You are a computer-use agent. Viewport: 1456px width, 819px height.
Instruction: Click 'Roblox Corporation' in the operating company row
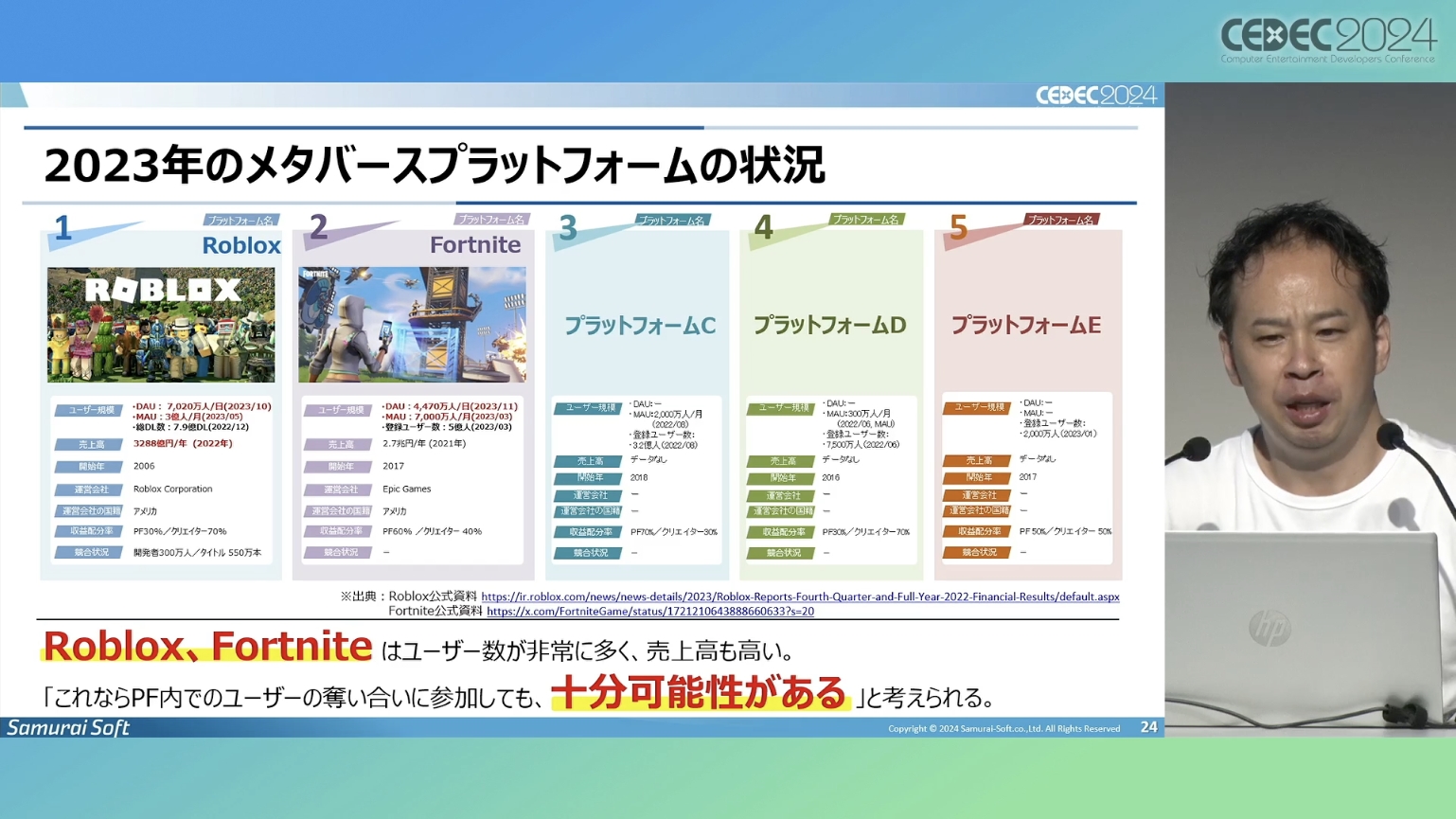coord(172,490)
